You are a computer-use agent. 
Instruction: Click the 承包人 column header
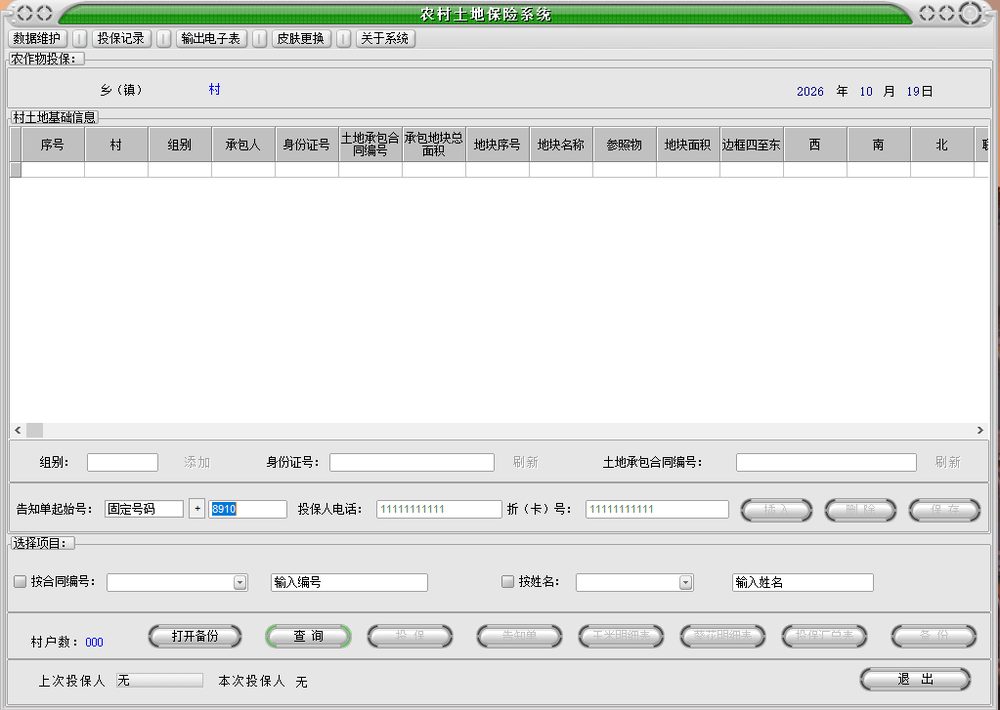[x=243, y=145]
